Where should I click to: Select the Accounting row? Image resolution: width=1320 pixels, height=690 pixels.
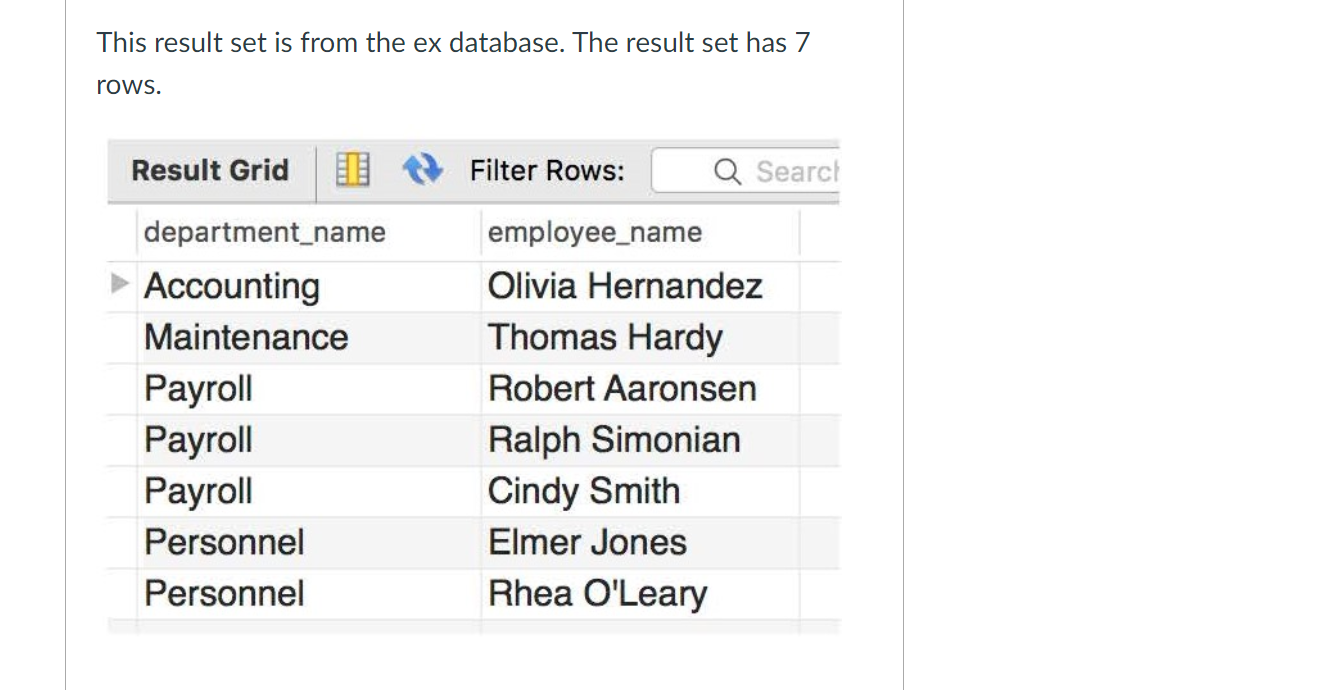(x=232, y=285)
